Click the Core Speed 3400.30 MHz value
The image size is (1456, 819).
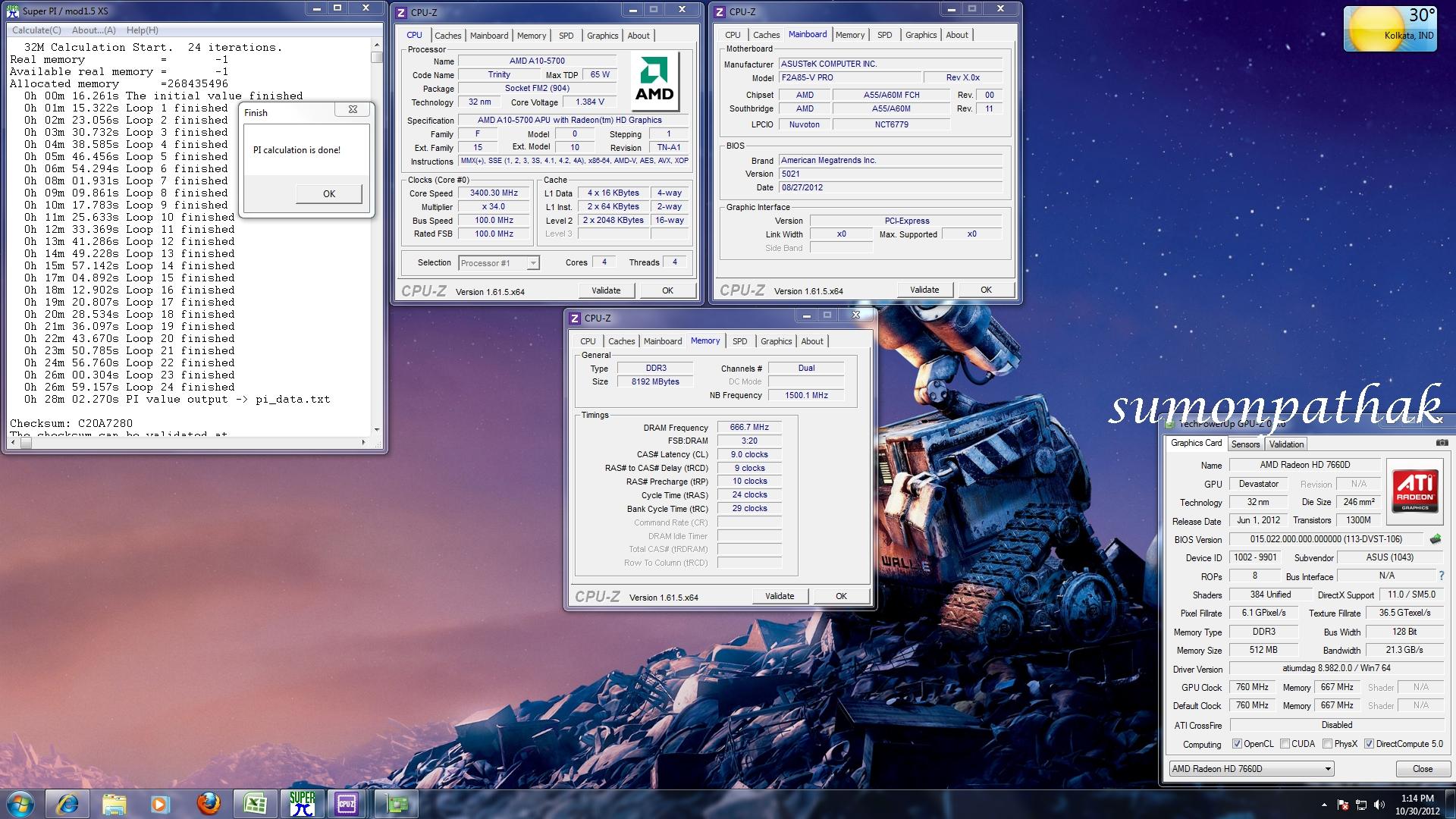494,193
